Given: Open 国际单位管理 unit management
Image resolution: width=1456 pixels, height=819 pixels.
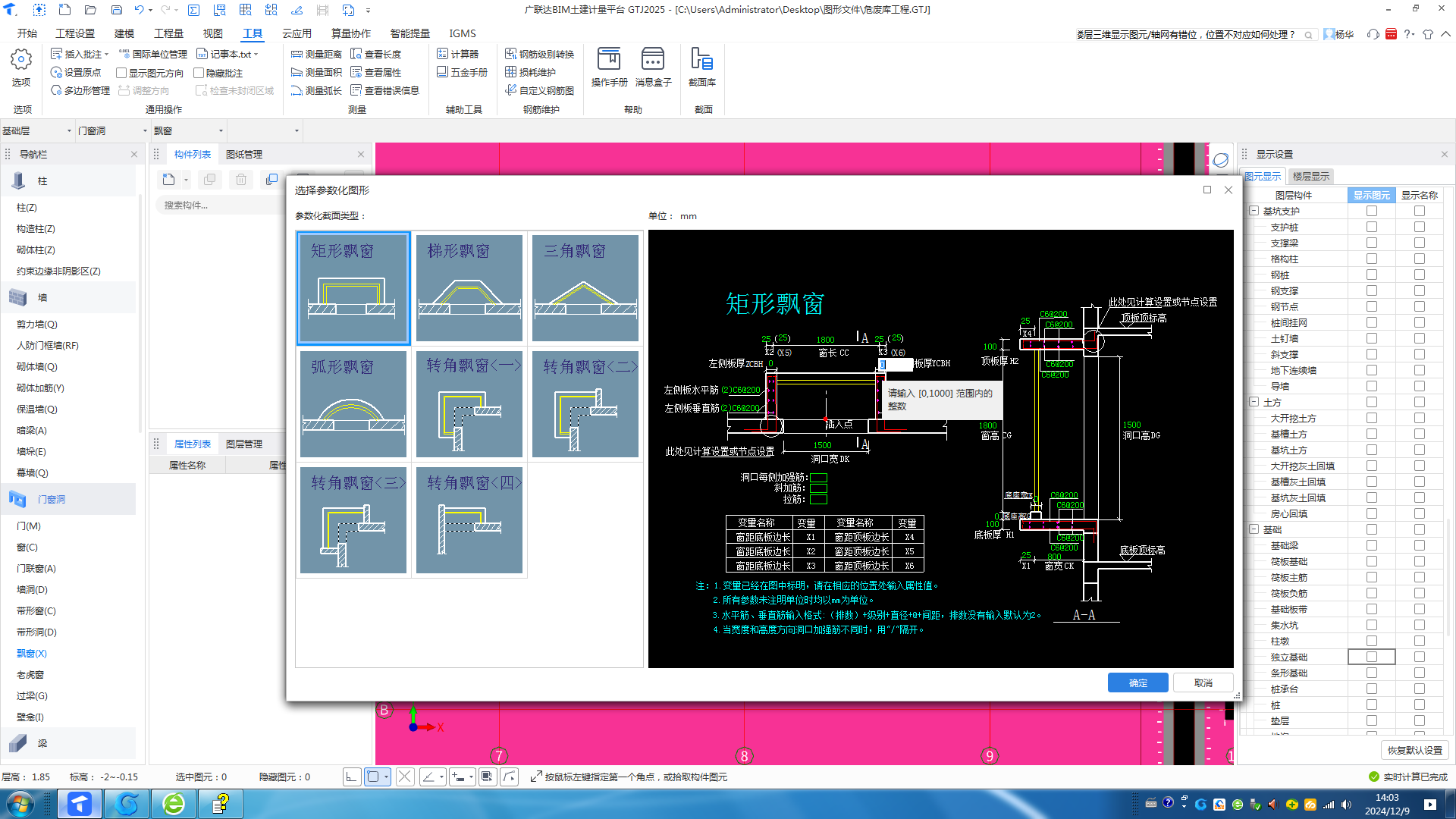Looking at the screenshot, I should (x=153, y=54).
